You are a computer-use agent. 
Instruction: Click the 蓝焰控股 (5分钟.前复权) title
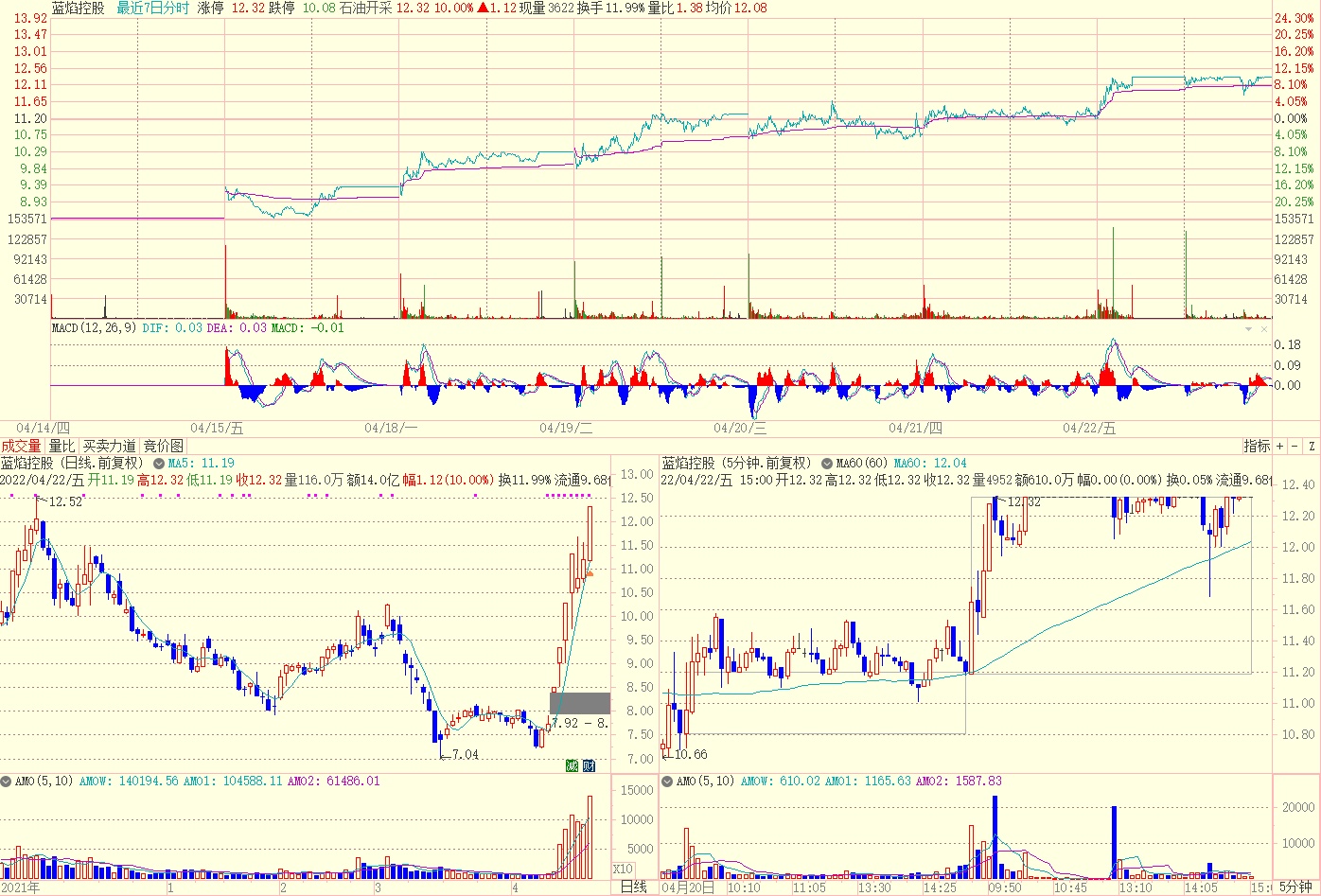tap(737, 464)
